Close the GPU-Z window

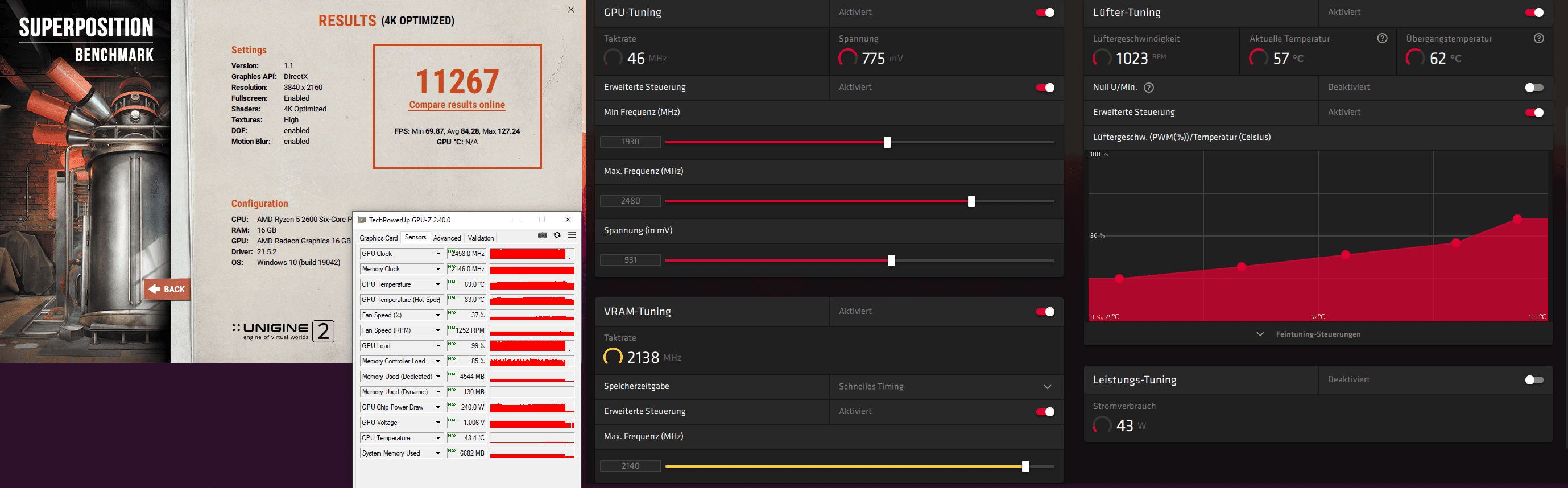[x=568, y=220]
